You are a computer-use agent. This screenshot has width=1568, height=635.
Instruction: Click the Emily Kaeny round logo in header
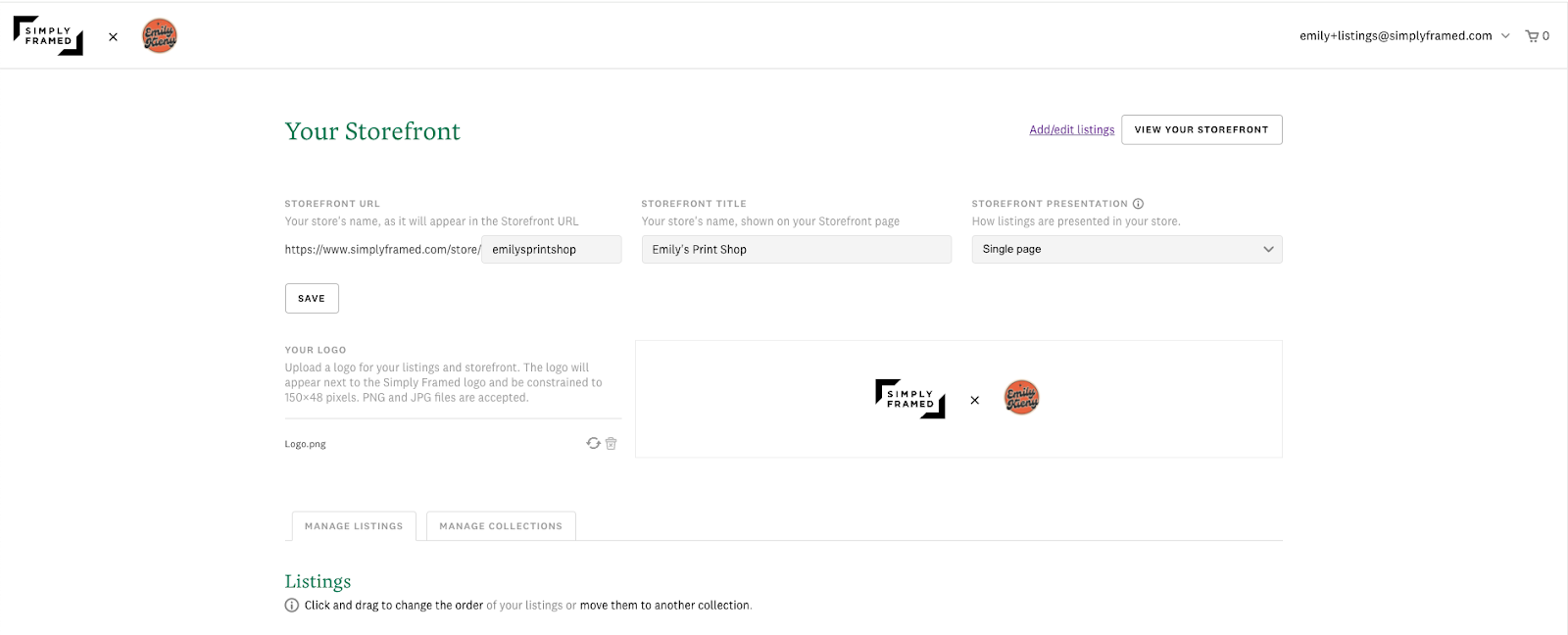coord(160,36)
